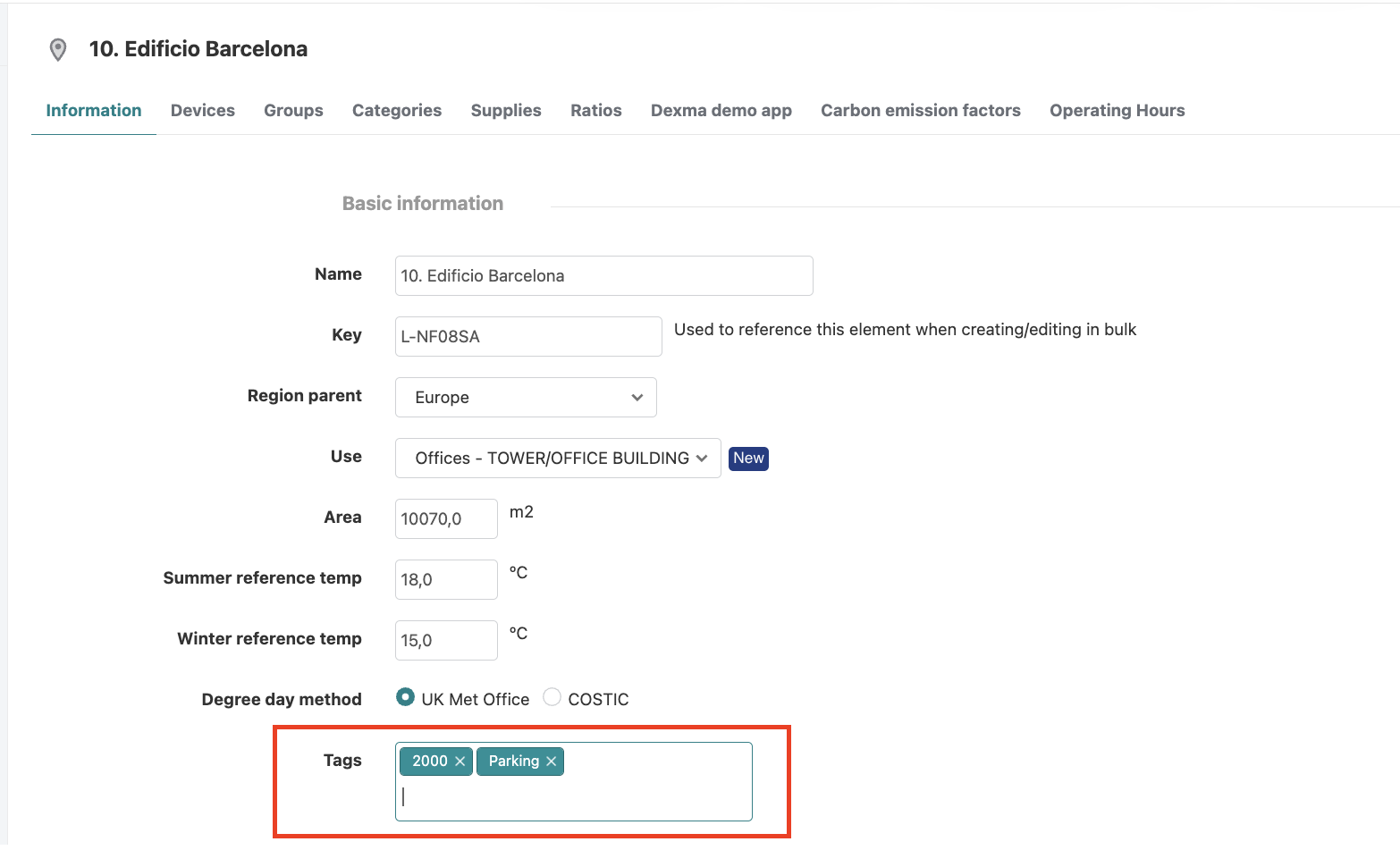Image resolution: width=1400 pixels, height=867 pixels.
Task: Expand the Region parent dropdown
Action: click(526, 398)
